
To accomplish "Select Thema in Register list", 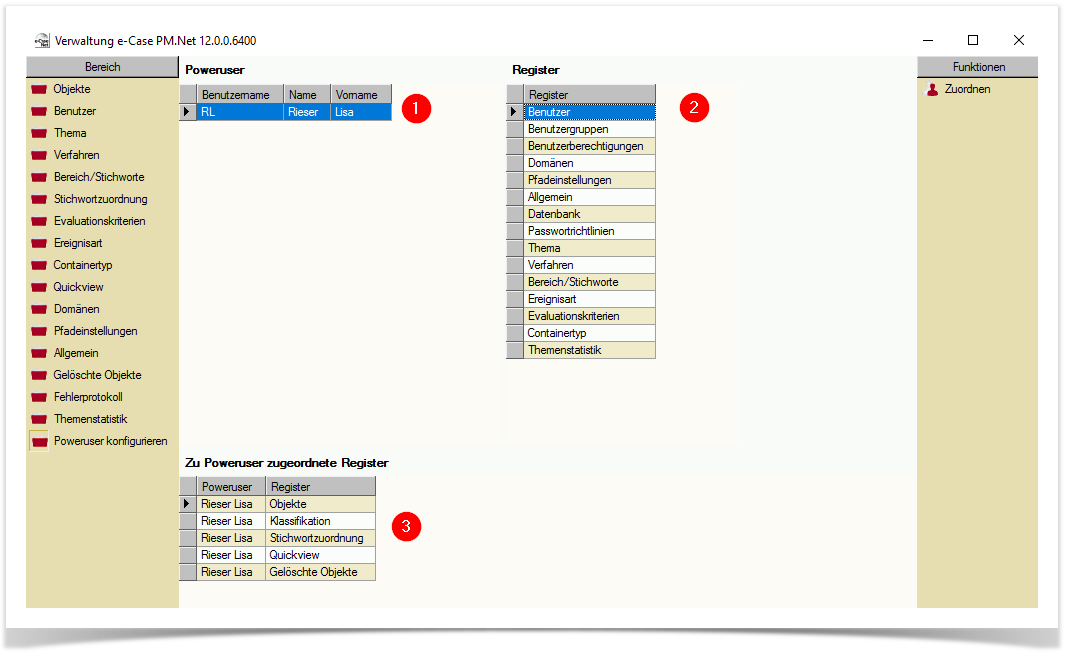I will 589,247.
